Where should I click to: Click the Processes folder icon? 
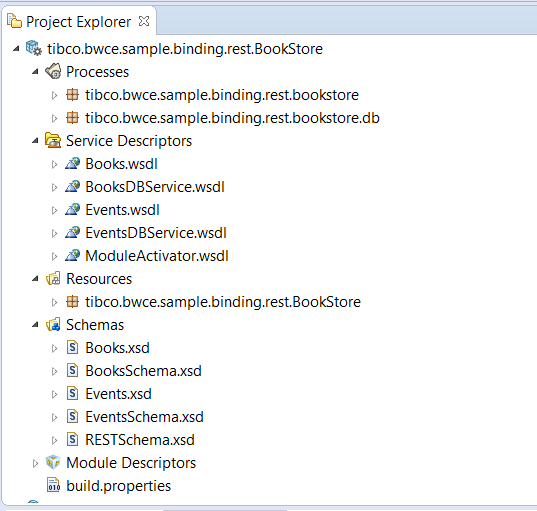point(53,72)
